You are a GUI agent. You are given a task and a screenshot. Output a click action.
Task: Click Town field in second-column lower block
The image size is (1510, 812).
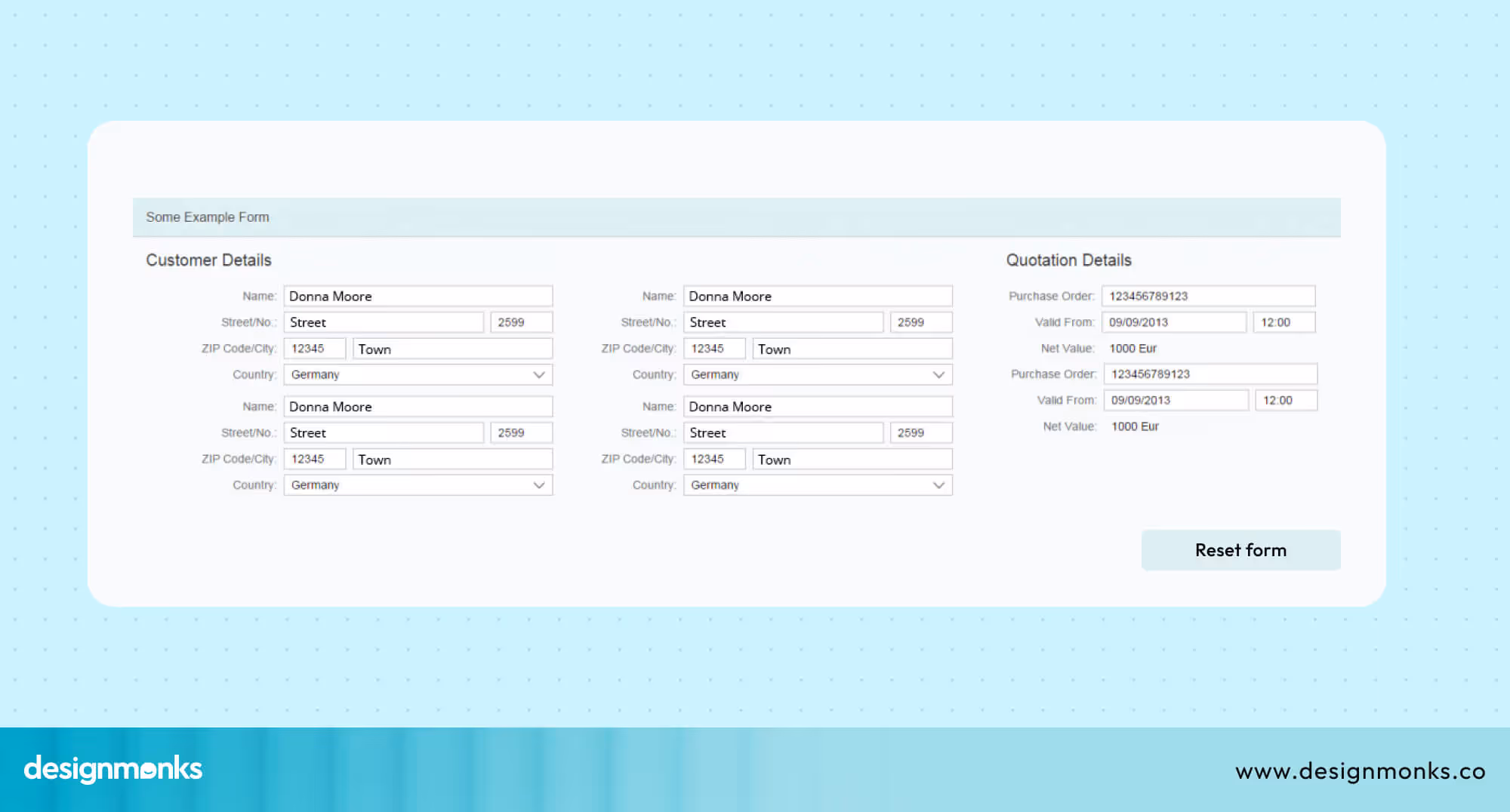click(x=852, y=459)
